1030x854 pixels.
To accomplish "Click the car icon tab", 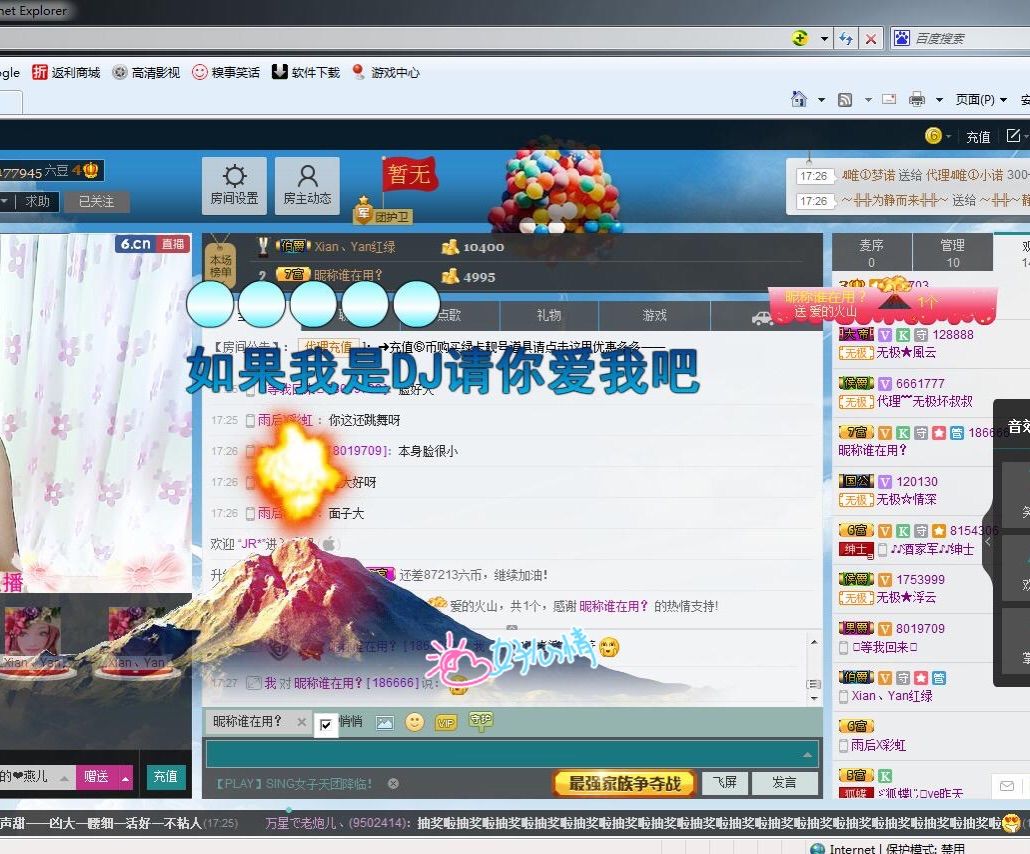I will (x=762, y=318).
